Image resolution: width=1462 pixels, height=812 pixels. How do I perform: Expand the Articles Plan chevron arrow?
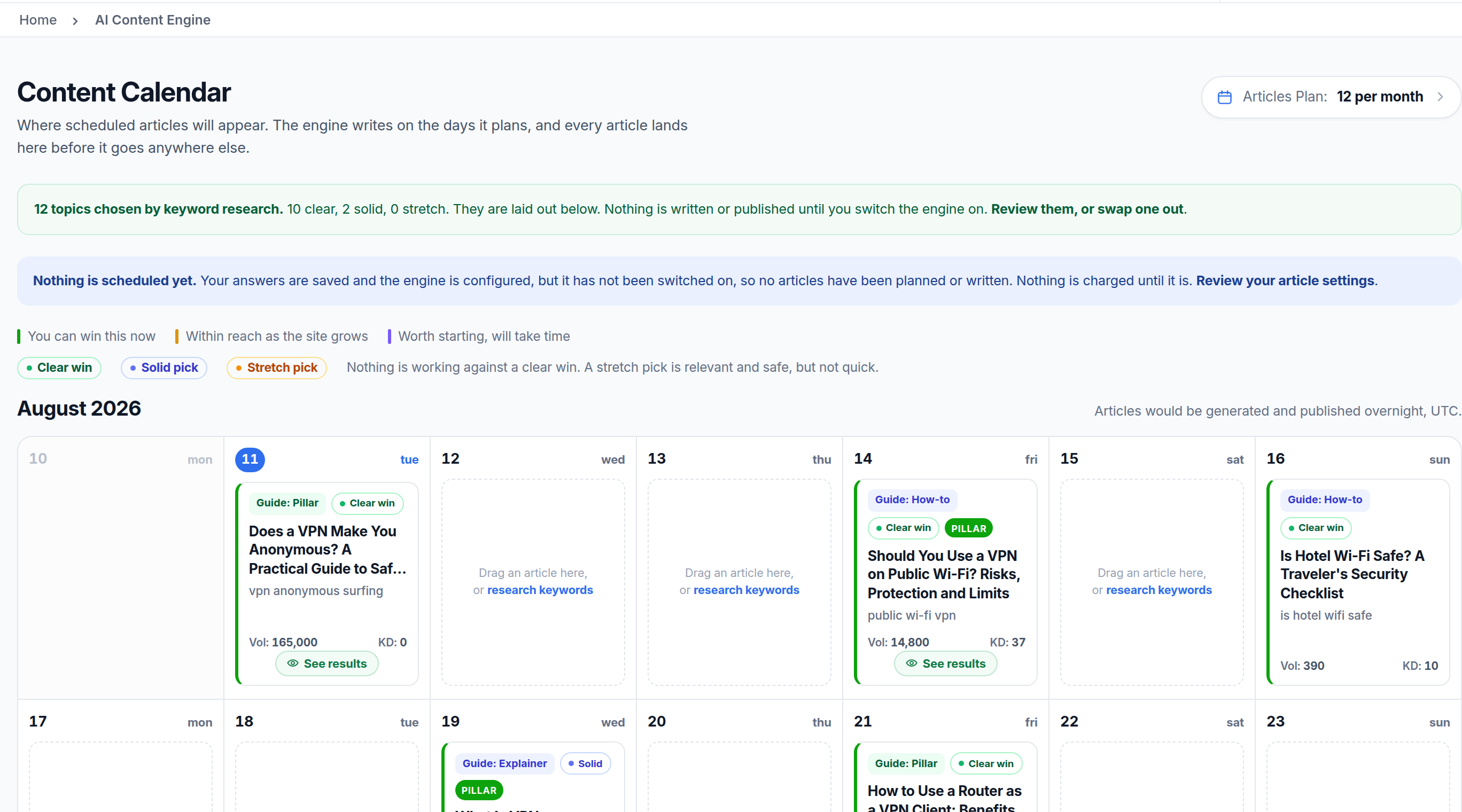1440,97
